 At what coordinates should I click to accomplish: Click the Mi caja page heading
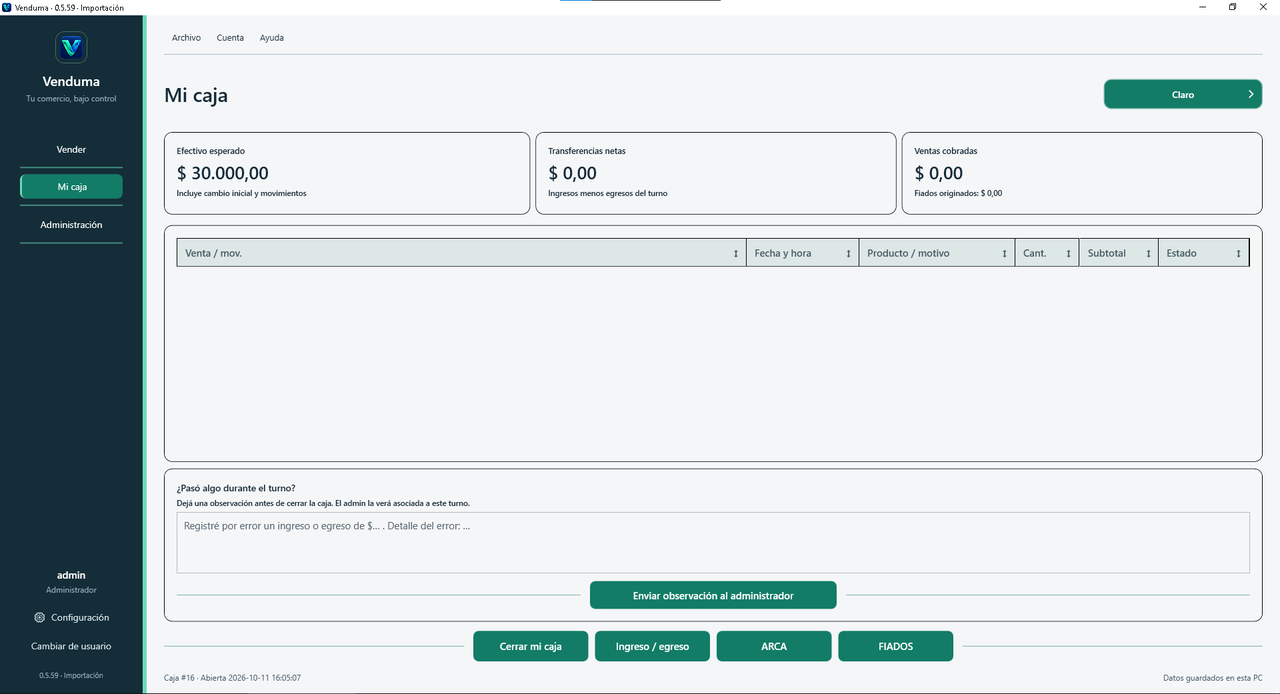point(196,96)
